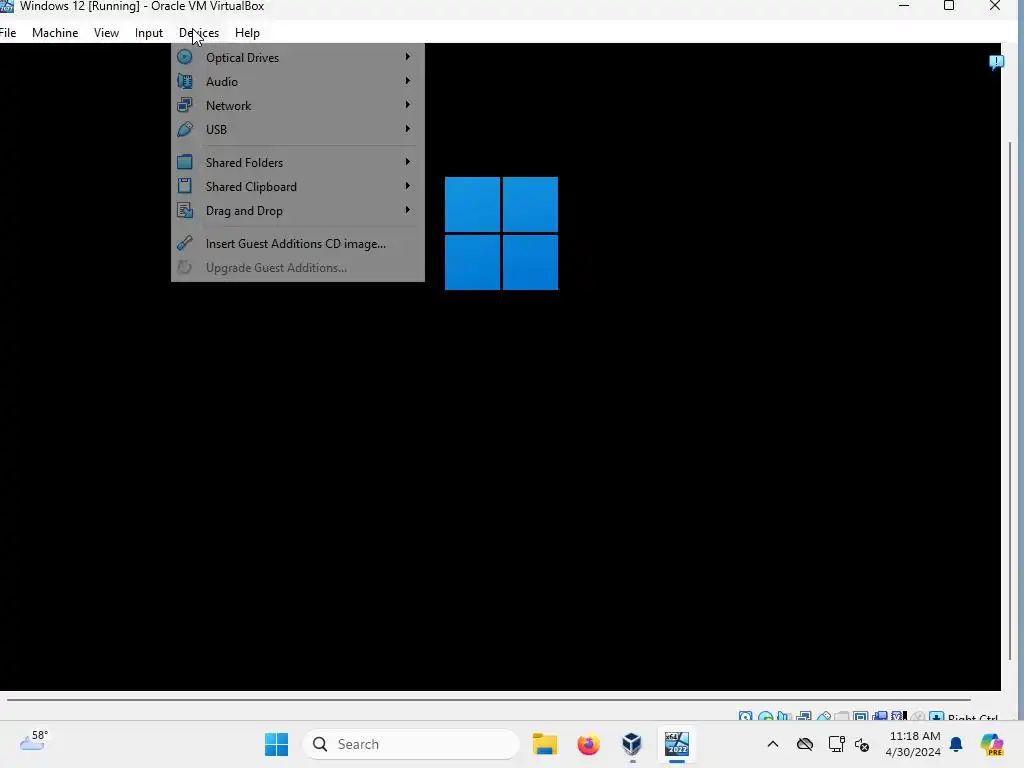
Task: Open the notification bell in system tray
Action: coord(956,744)
